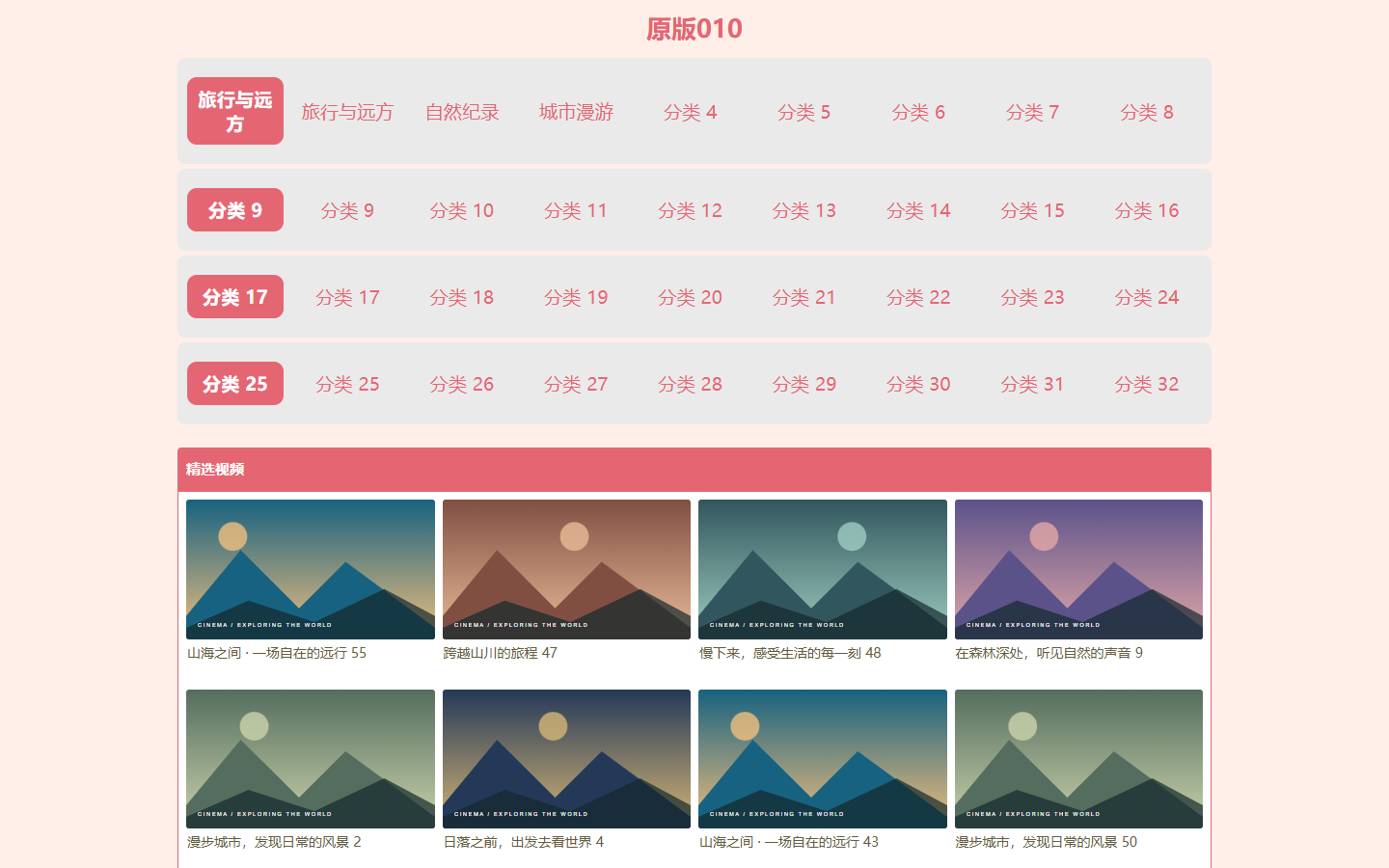Screen dimensions: 1389x868
Task: Click the title text 慢下来，感受生活的每一刻 48
Action: 790,653
